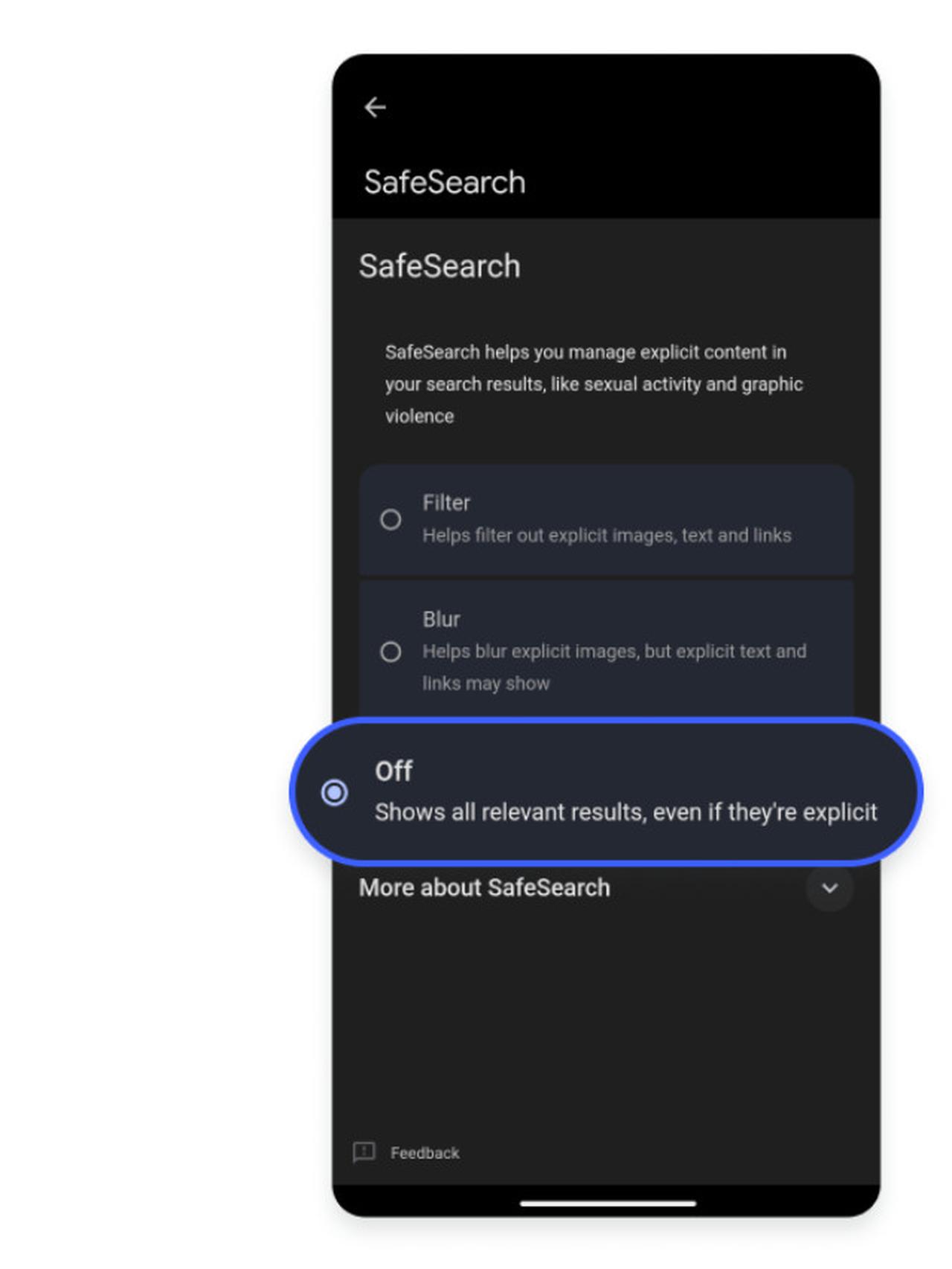Open the More about SafeSearch disclosure arrow
The width and height of the screenshot is (952, 1269).
829,888
